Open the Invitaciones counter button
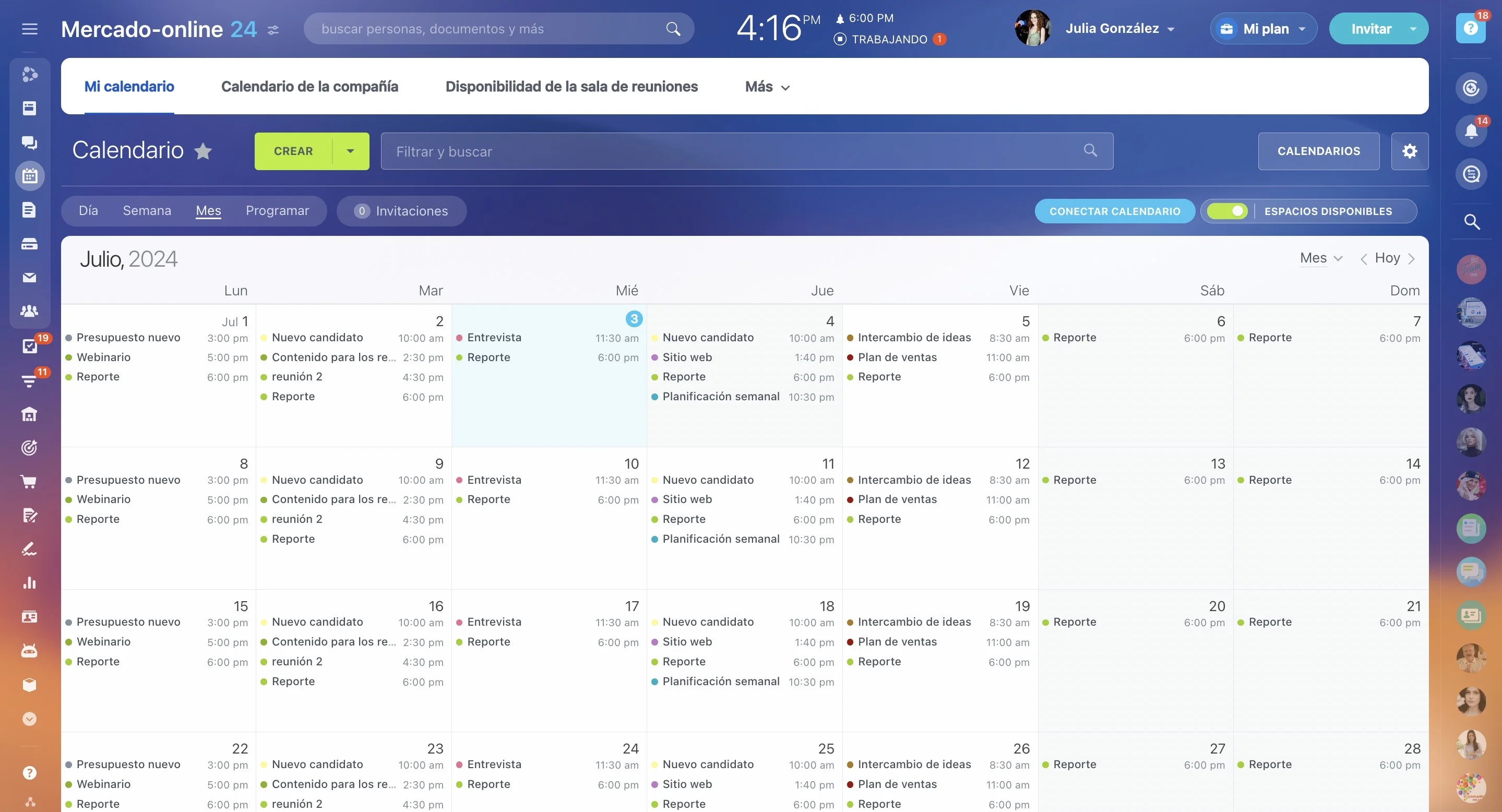Image resolution: width=1502 pixels, height=812 pixels. tap(401, 211)
